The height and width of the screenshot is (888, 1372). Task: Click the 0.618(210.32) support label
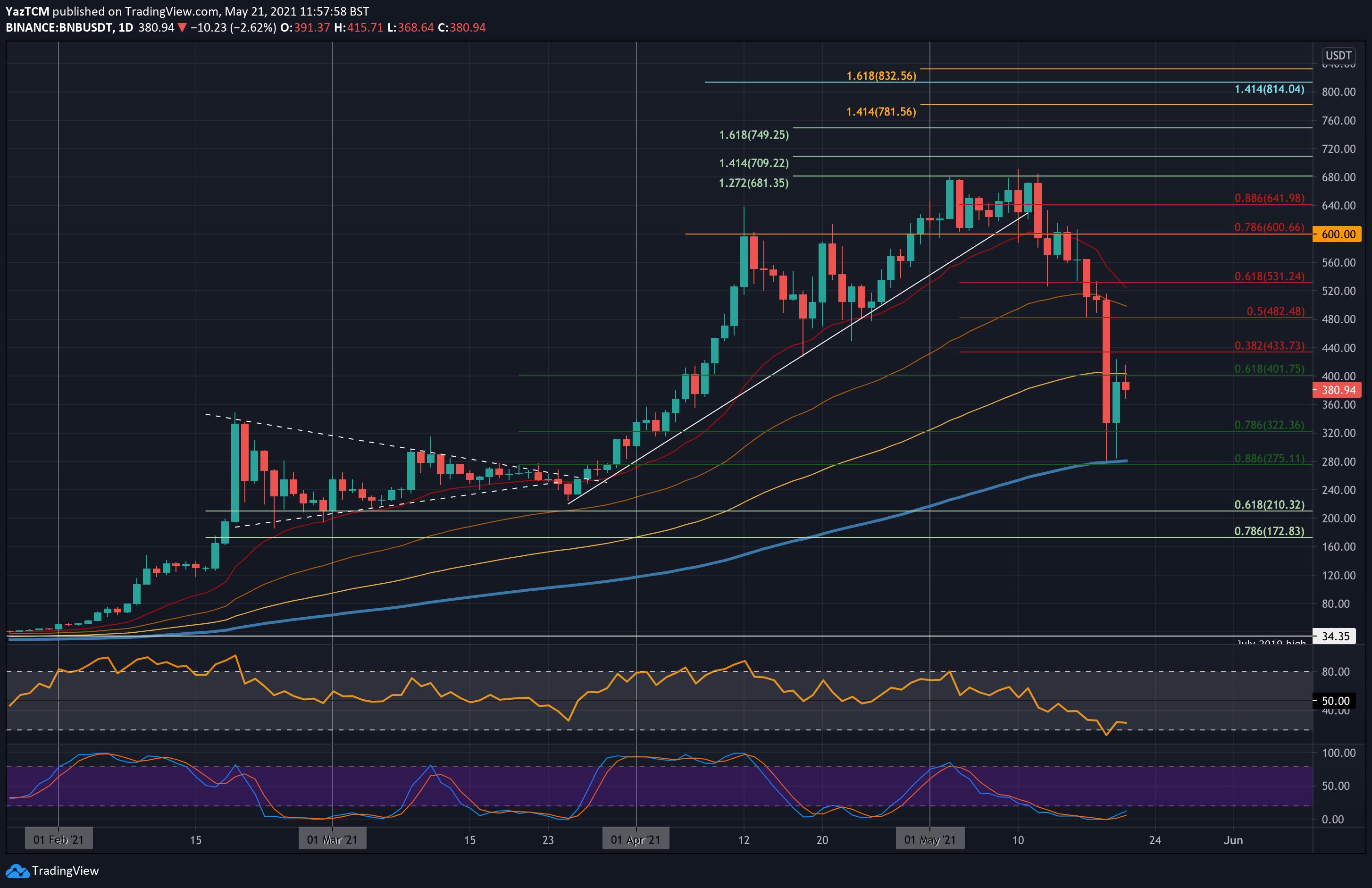(1269, 504)
